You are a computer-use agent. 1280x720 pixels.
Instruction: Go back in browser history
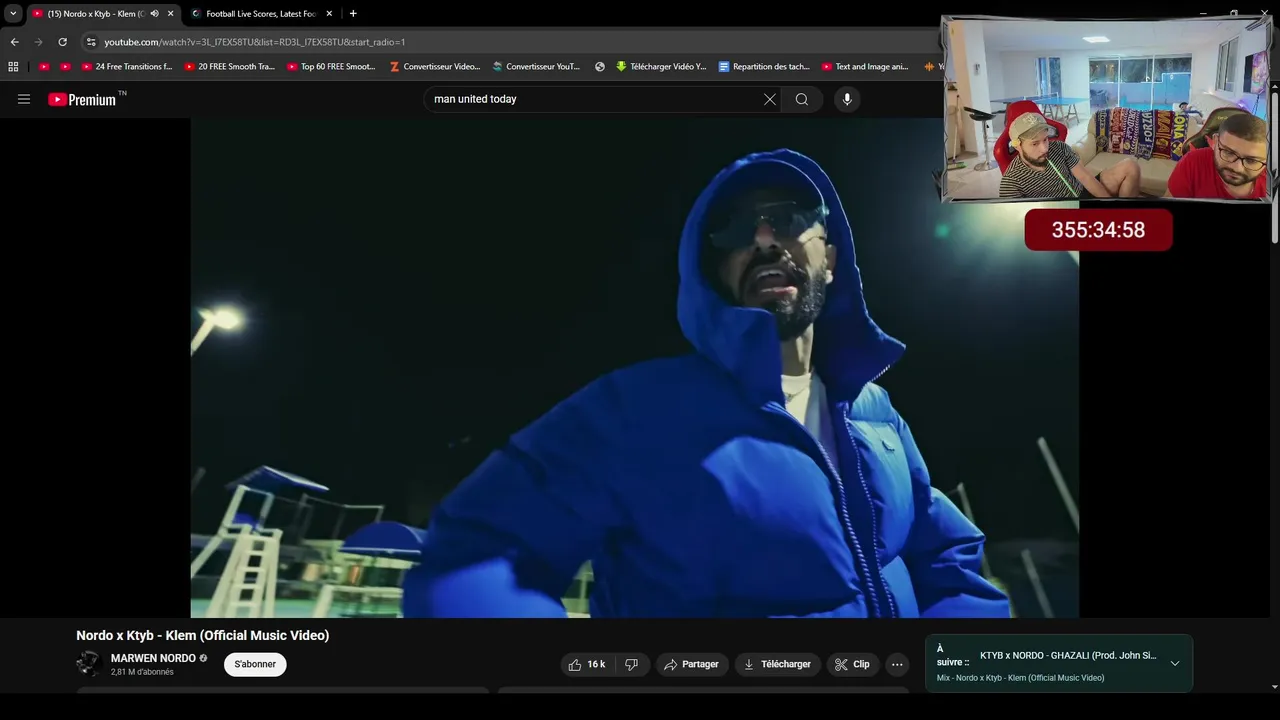(14, 42)
